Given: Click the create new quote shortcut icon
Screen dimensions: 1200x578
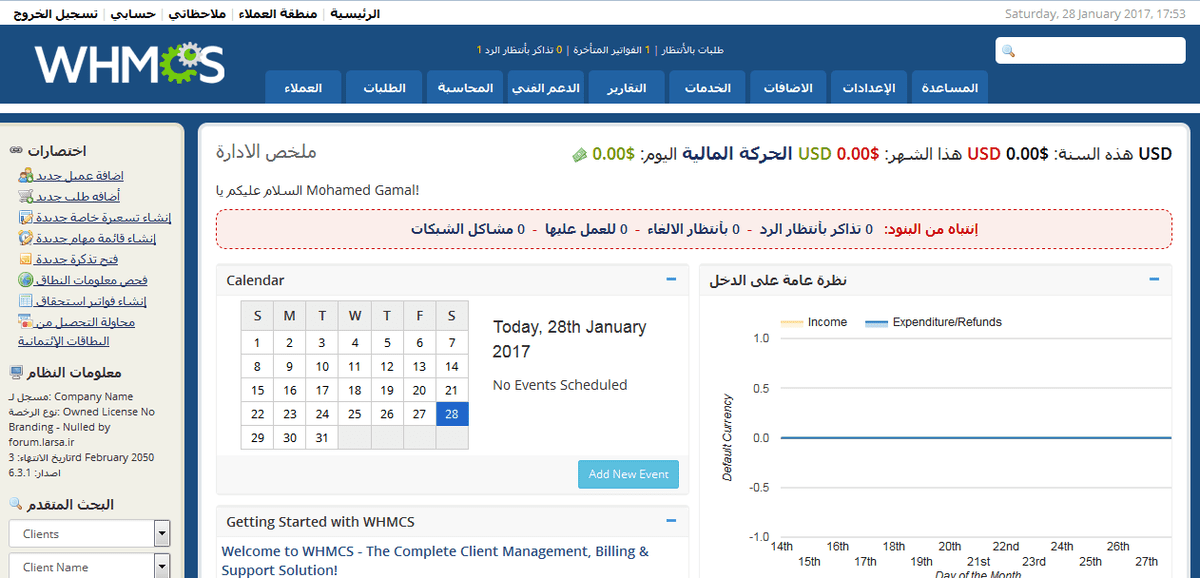Looking at the screenshot, I should [x=26, y=218].
